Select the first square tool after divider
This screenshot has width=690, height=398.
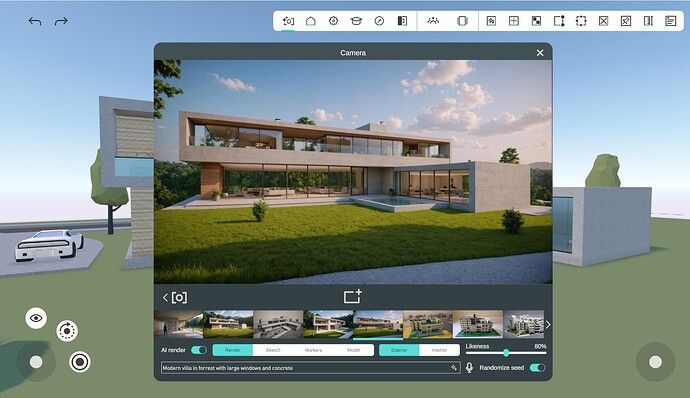tap(491, 21)
